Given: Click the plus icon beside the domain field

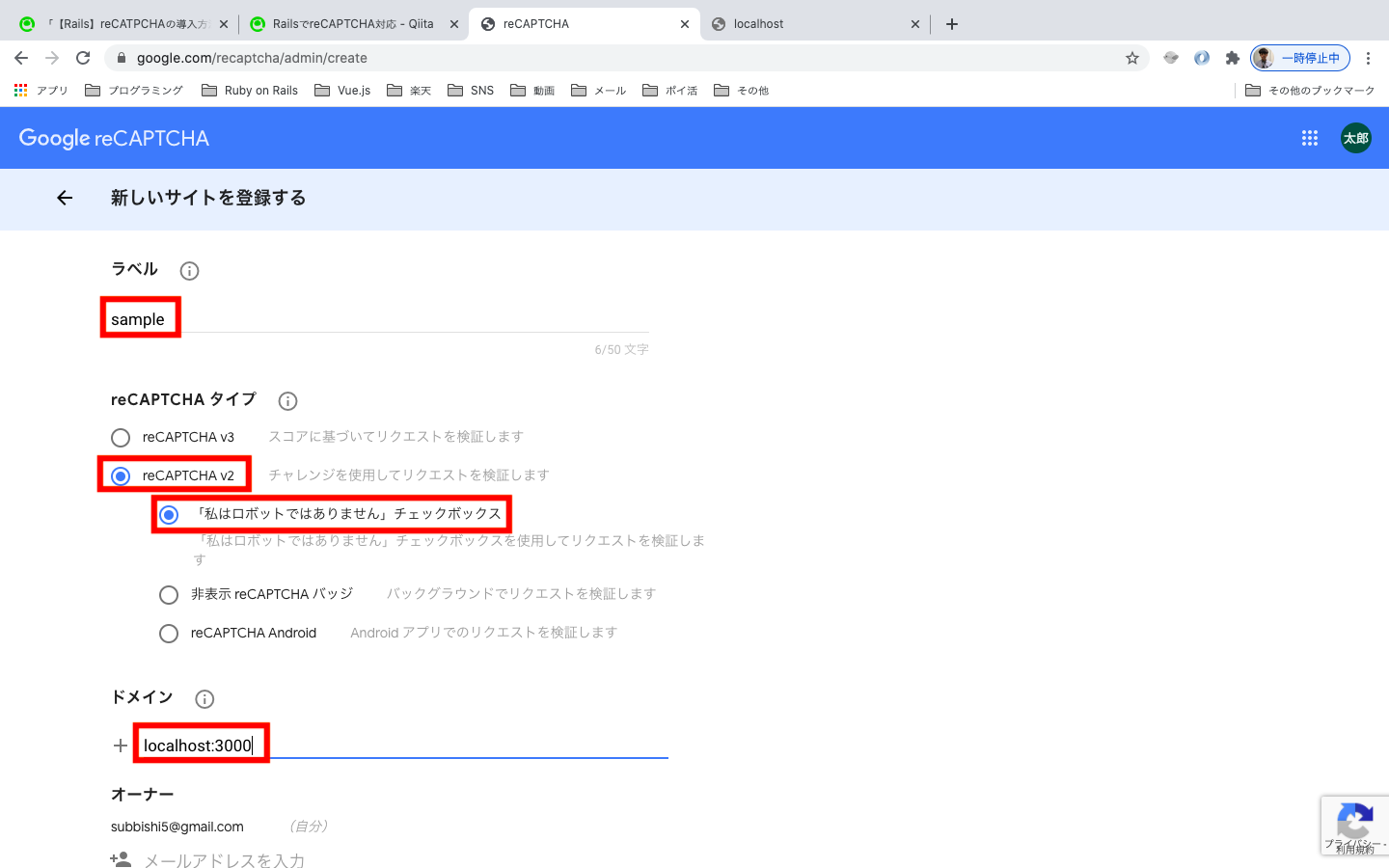Looking at the screenshot, I should pos(121,746).
